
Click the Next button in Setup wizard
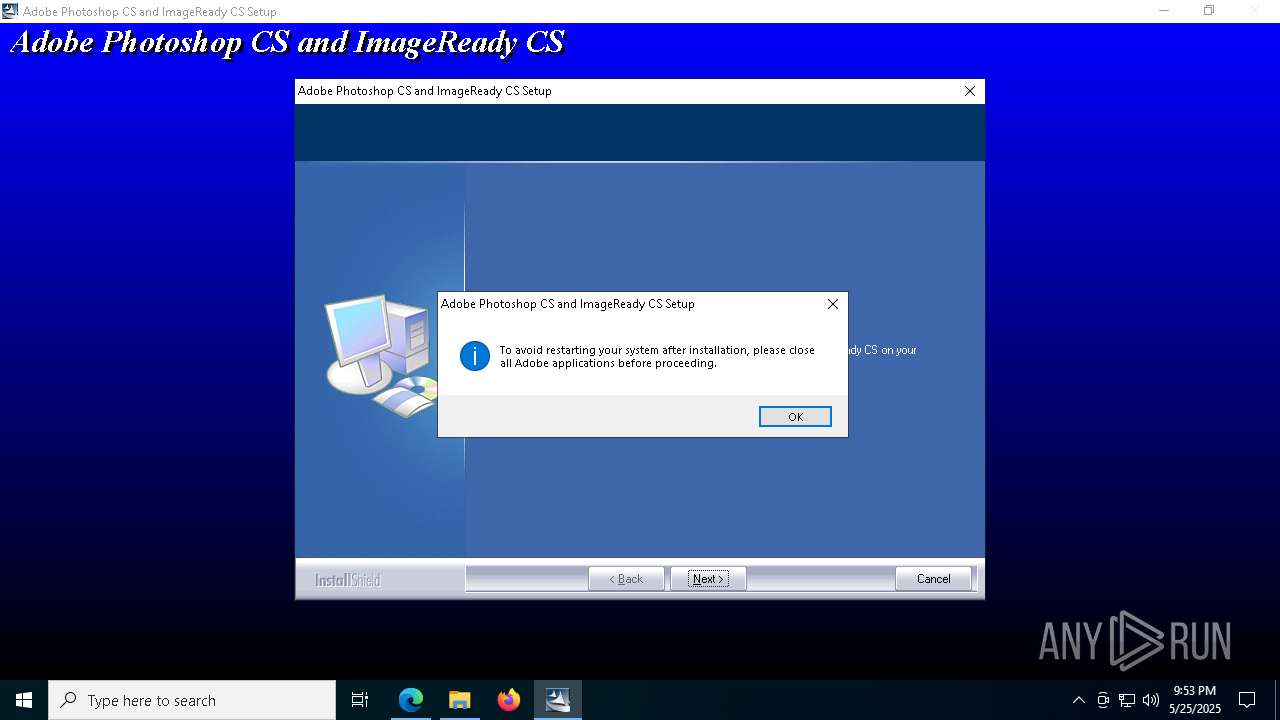click(x=708, y=579)
